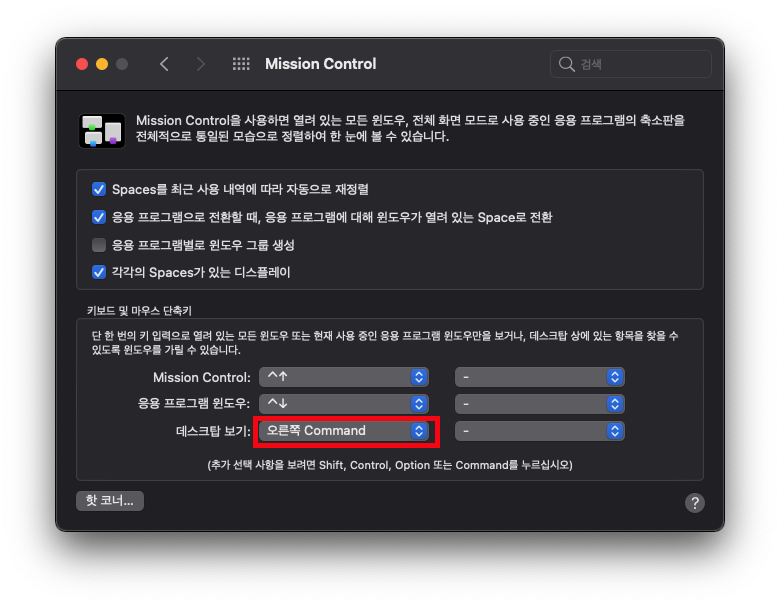Click the Mission Control: shortcut label
The width and height of the screenshot is (780, 605).
tap(201, 378)
